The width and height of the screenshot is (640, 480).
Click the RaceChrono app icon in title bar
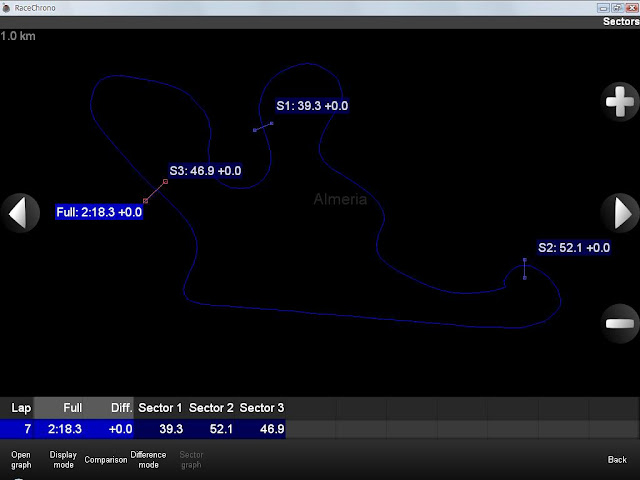[7, 6]
